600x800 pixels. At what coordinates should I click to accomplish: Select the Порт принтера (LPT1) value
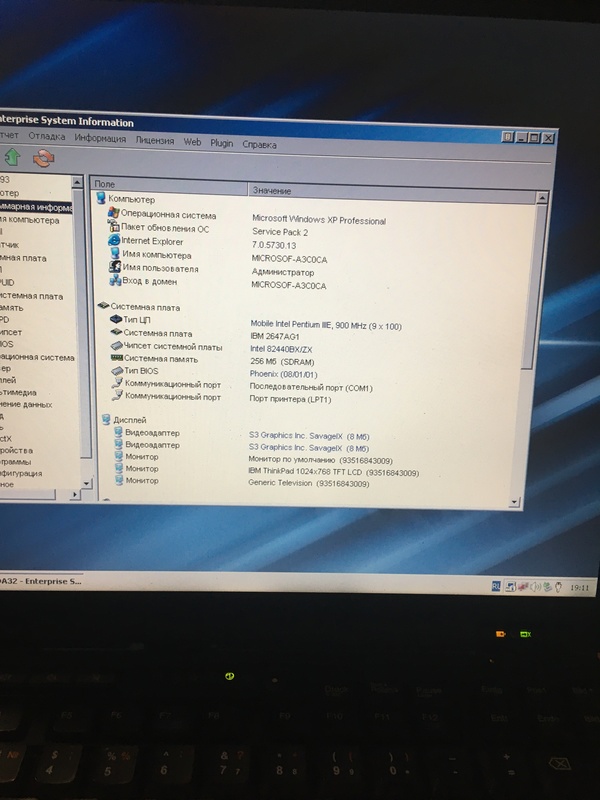[x=290, y=399]
